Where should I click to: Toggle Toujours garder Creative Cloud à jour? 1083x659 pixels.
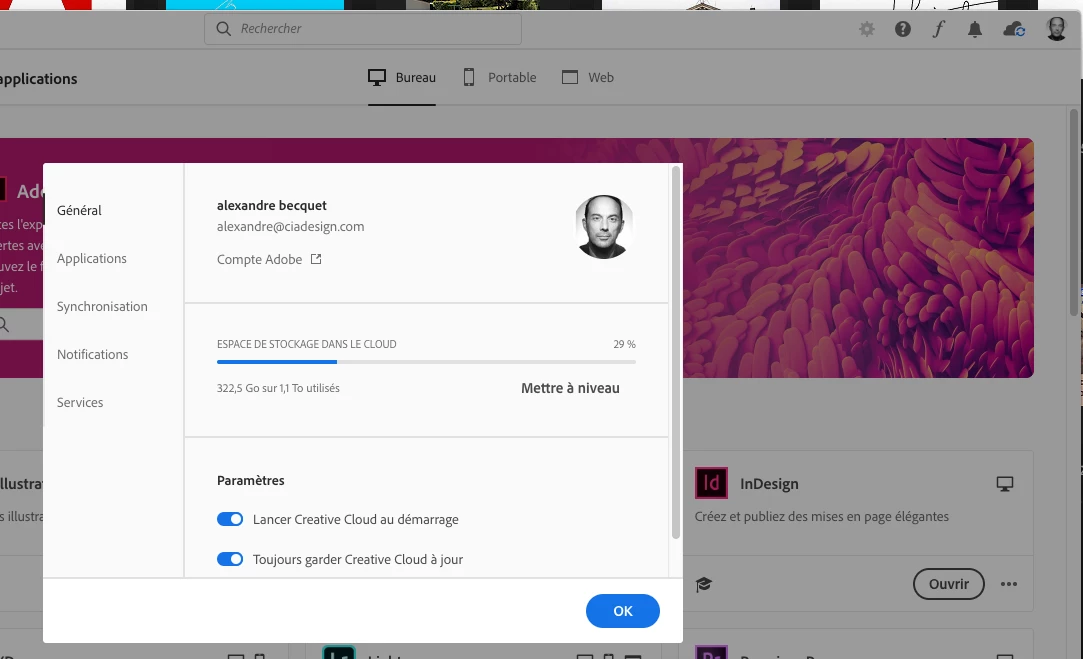(x=230, y=560)
